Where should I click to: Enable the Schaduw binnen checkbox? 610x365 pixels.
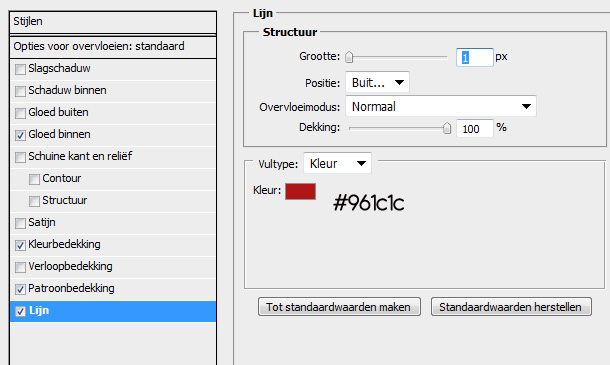pos(20,91)
